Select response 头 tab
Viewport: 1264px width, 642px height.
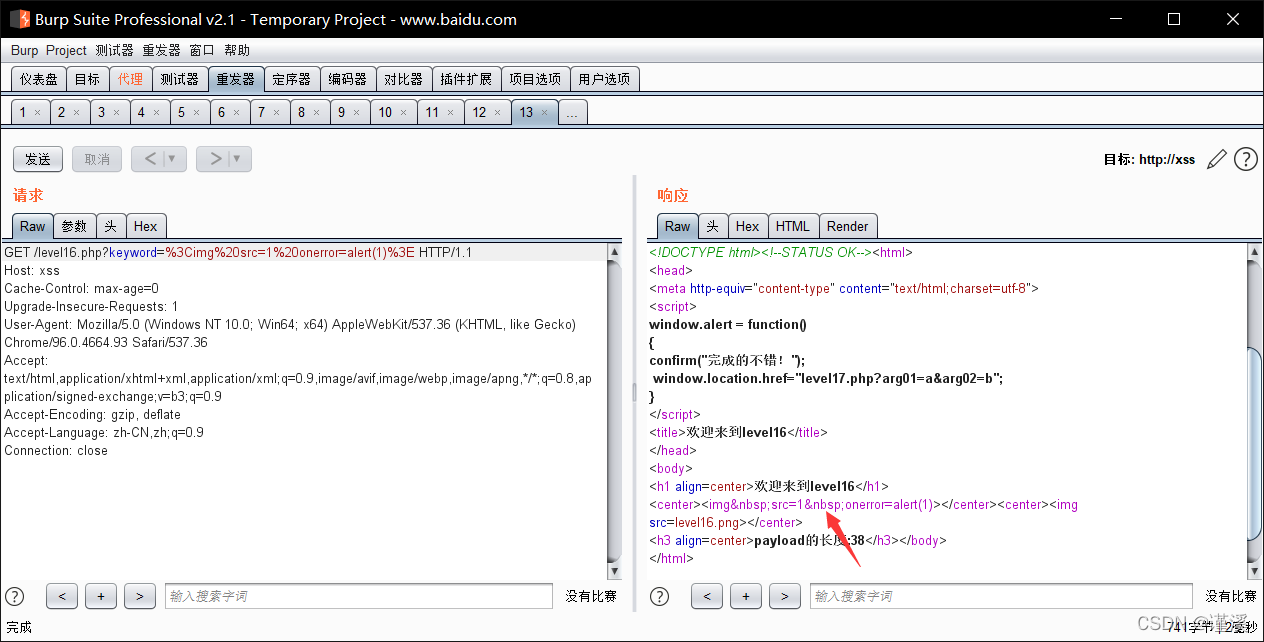click(x=712, y=226)
